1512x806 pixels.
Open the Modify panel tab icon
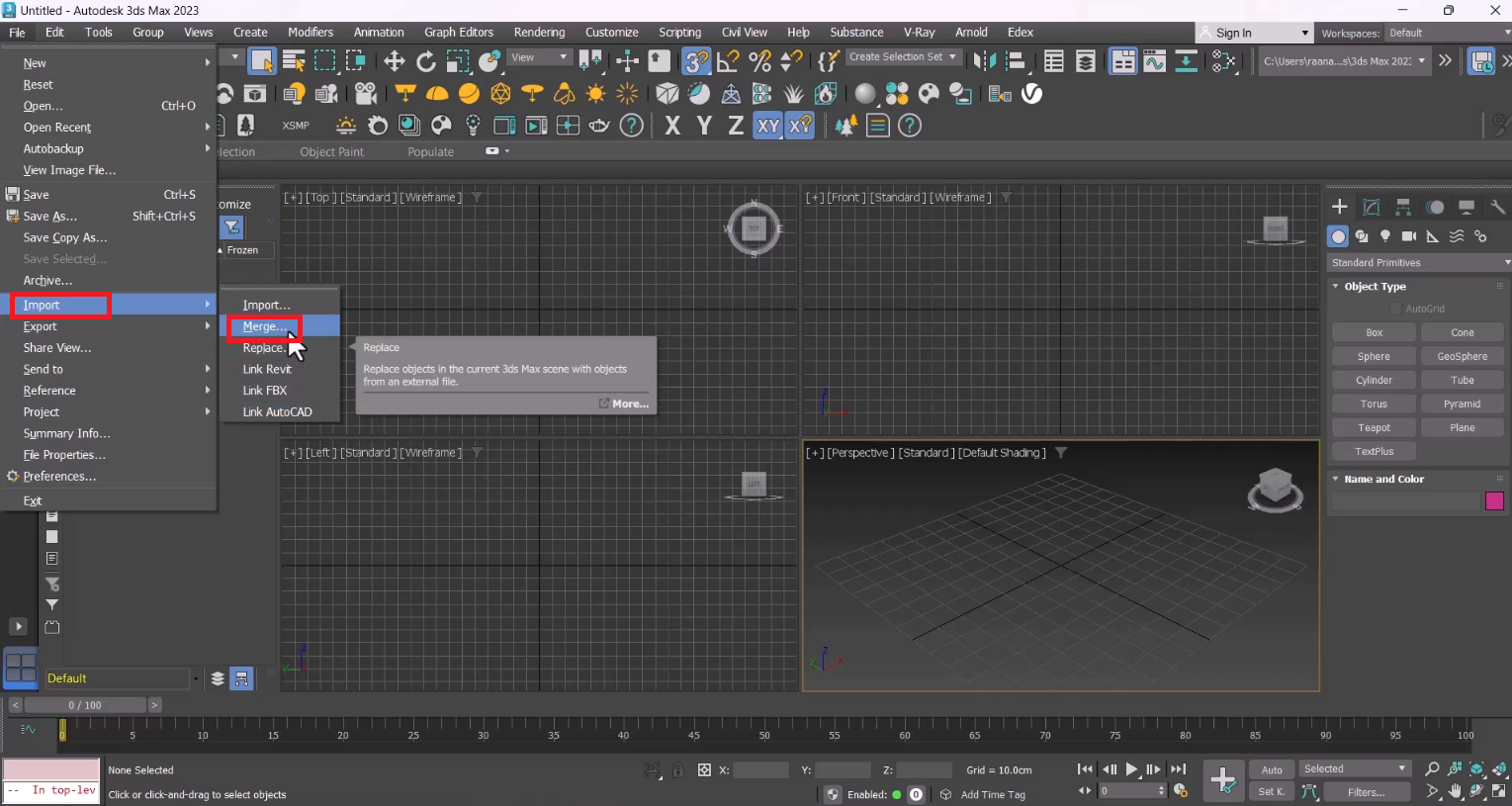tap(1372, 208)
